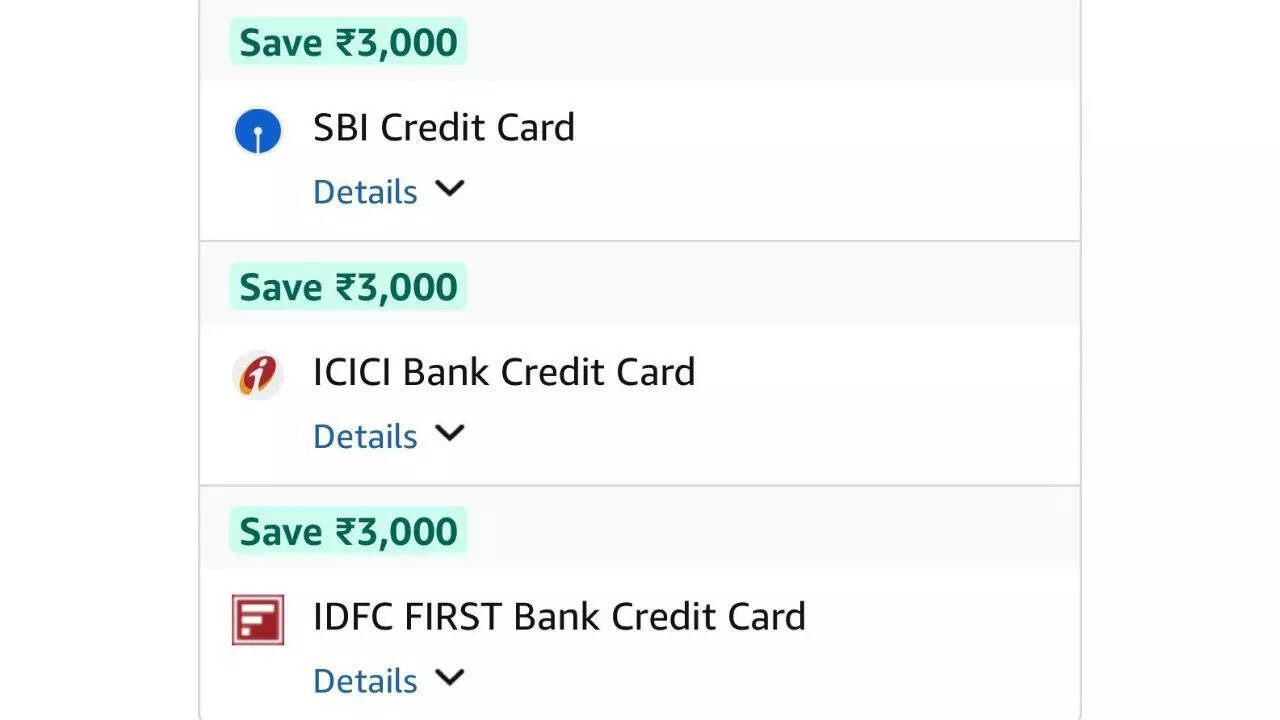Expand Details under IDFC FIRST Bank Credit Card
The height and width of the screenshot is (720, 1280).
tap(365, 680)
